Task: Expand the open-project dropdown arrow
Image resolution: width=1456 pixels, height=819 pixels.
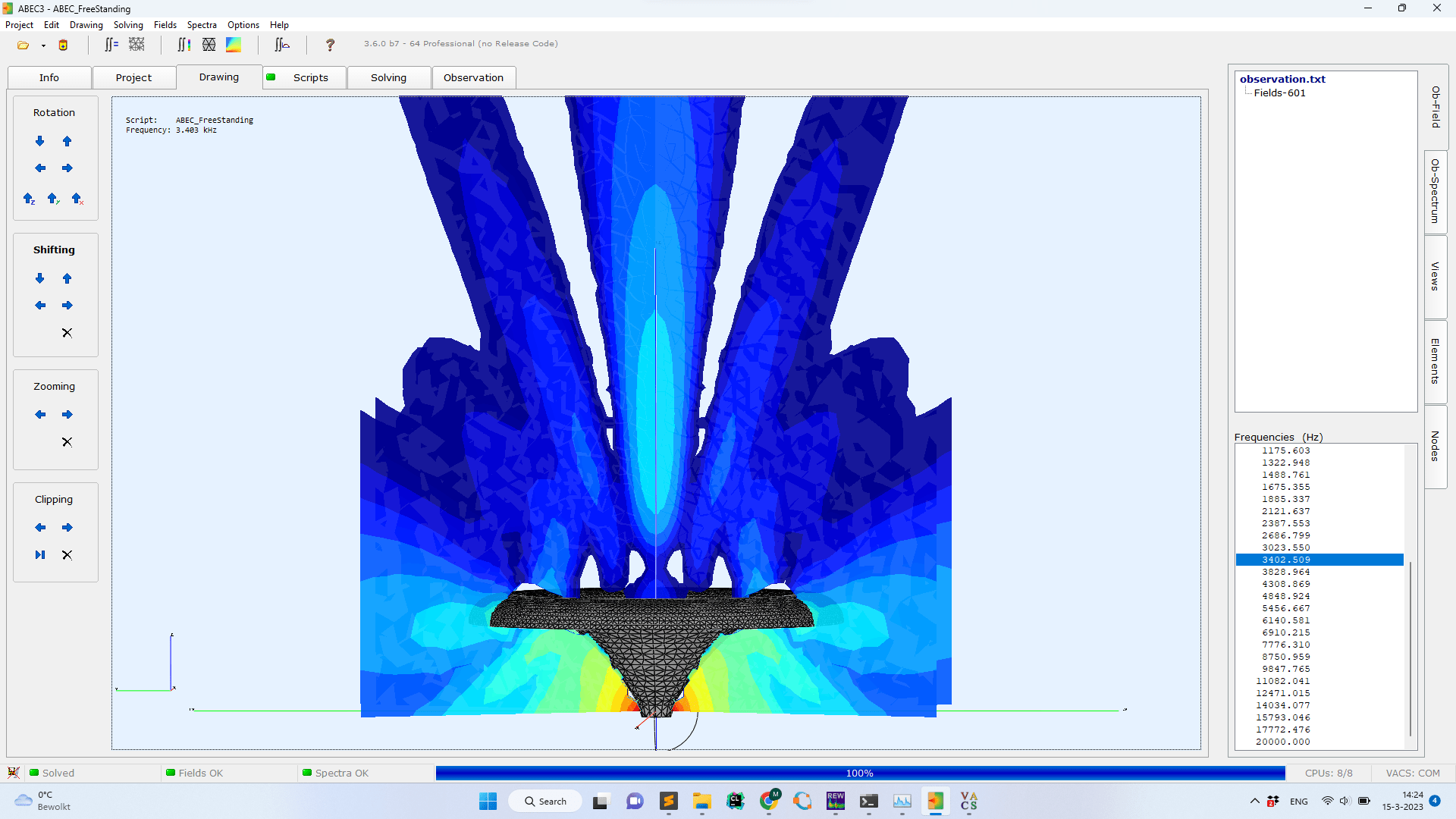Action: coord(43,45)
